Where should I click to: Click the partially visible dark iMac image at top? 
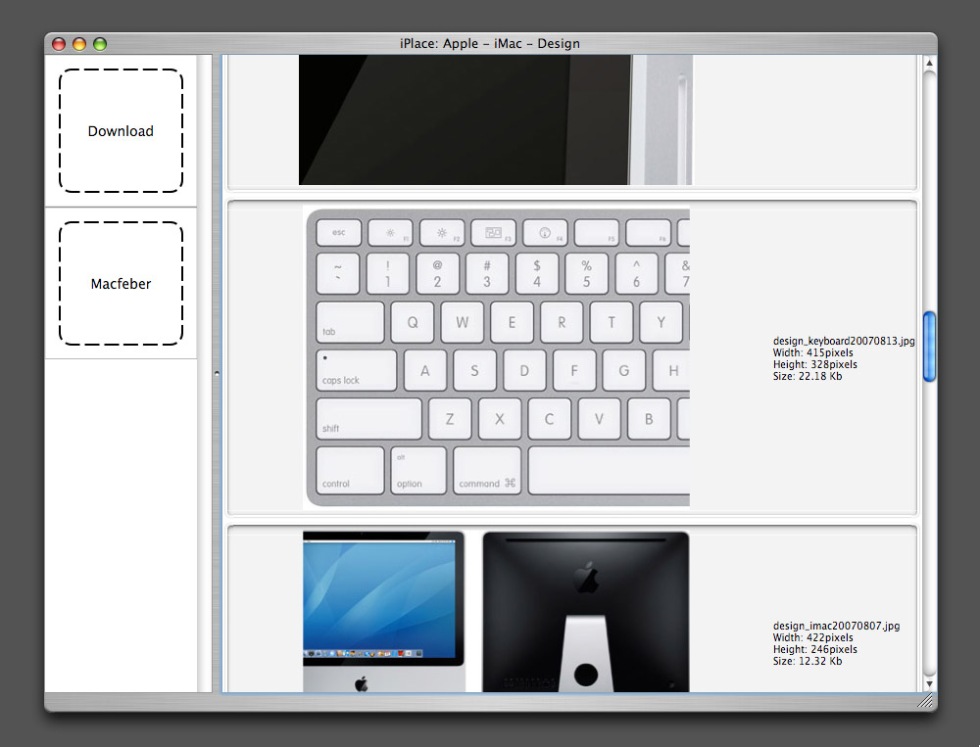[x=495, y=120]
